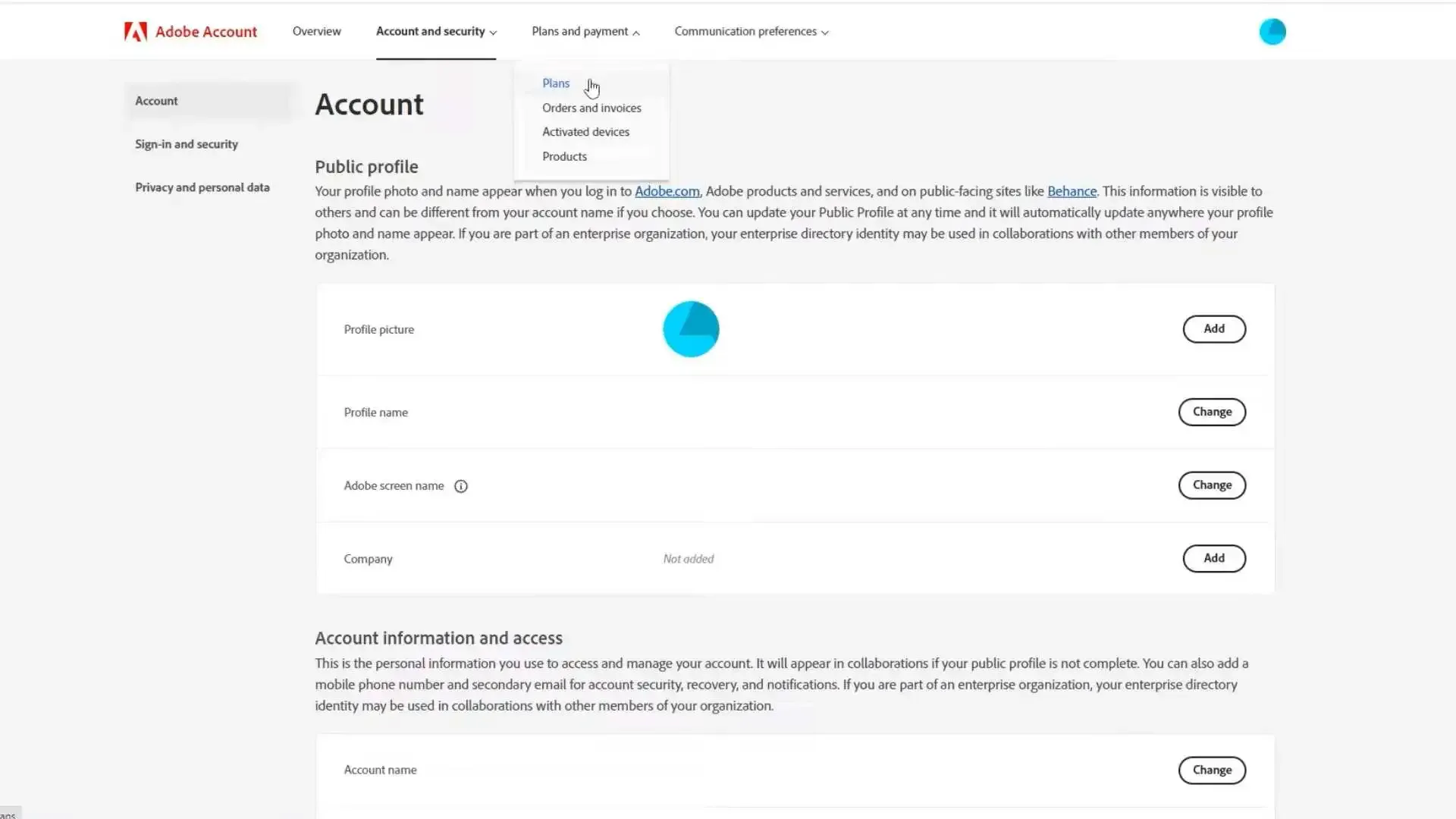The height and width of the screenshot is (819, 1456).
Task: Expand the Account and security dropdown
Action: point(435,31)
